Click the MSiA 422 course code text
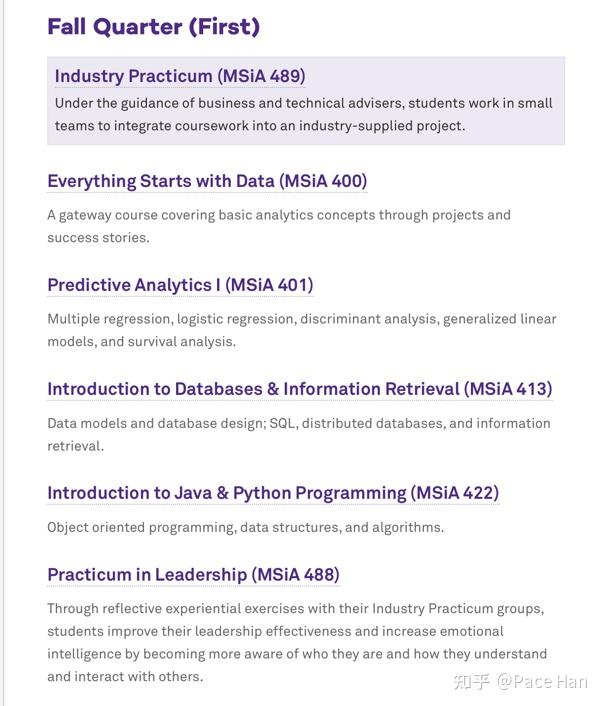 tap(454, 493)
